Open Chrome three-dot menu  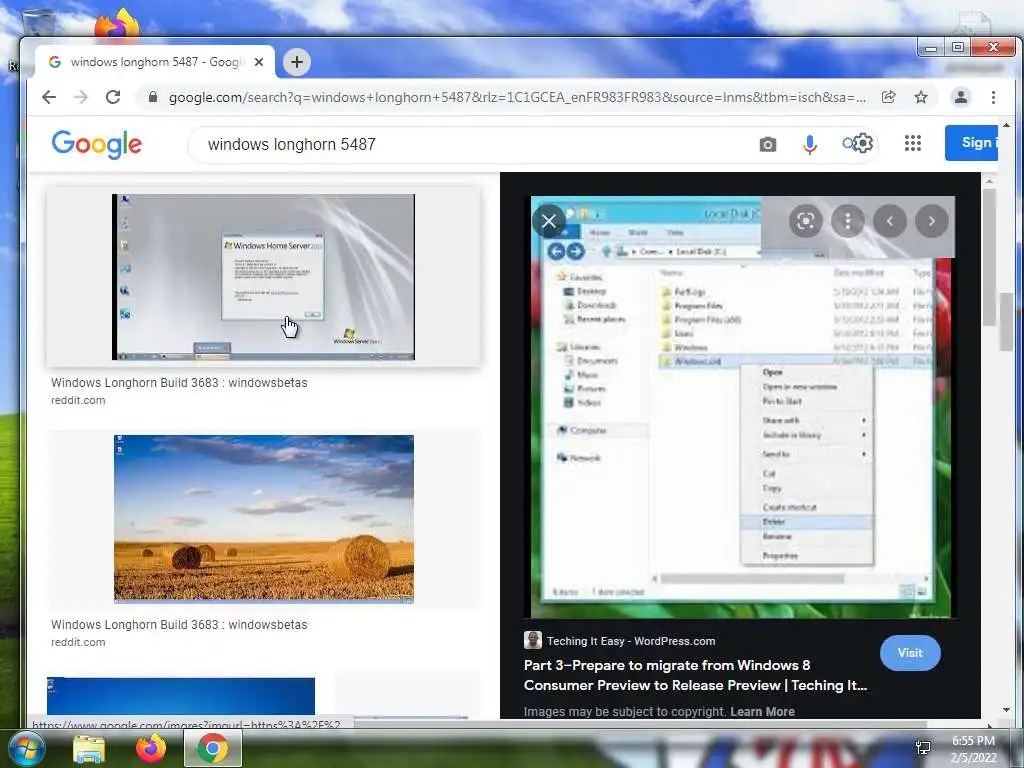tap(993, 97)
